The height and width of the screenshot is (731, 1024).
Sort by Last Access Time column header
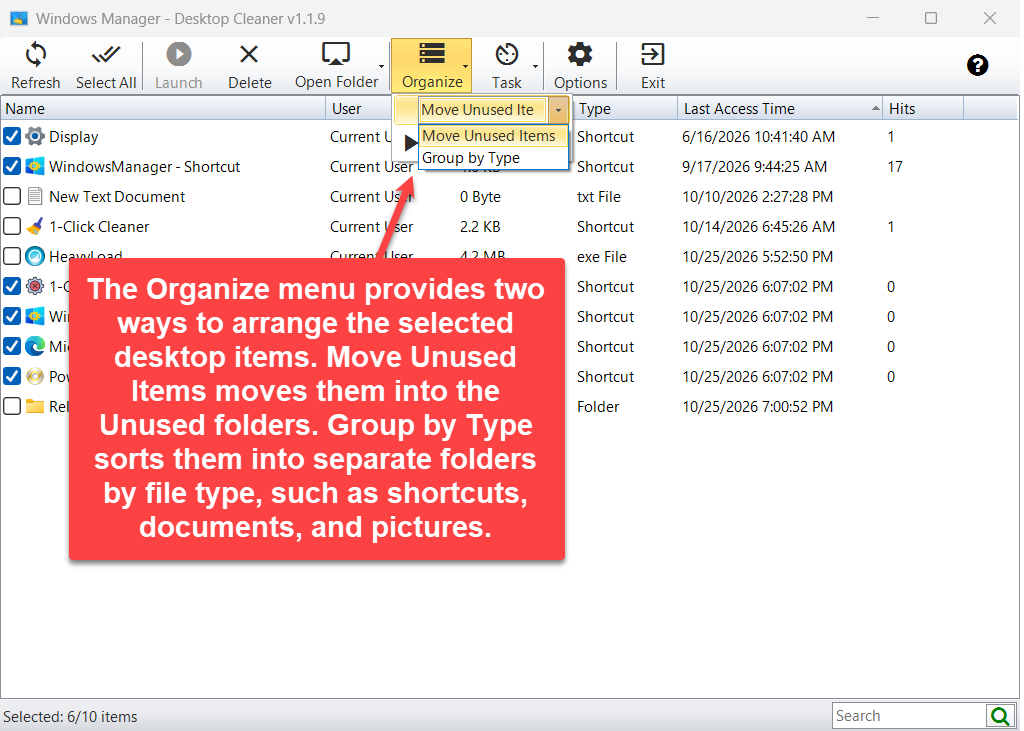[780, 108]
